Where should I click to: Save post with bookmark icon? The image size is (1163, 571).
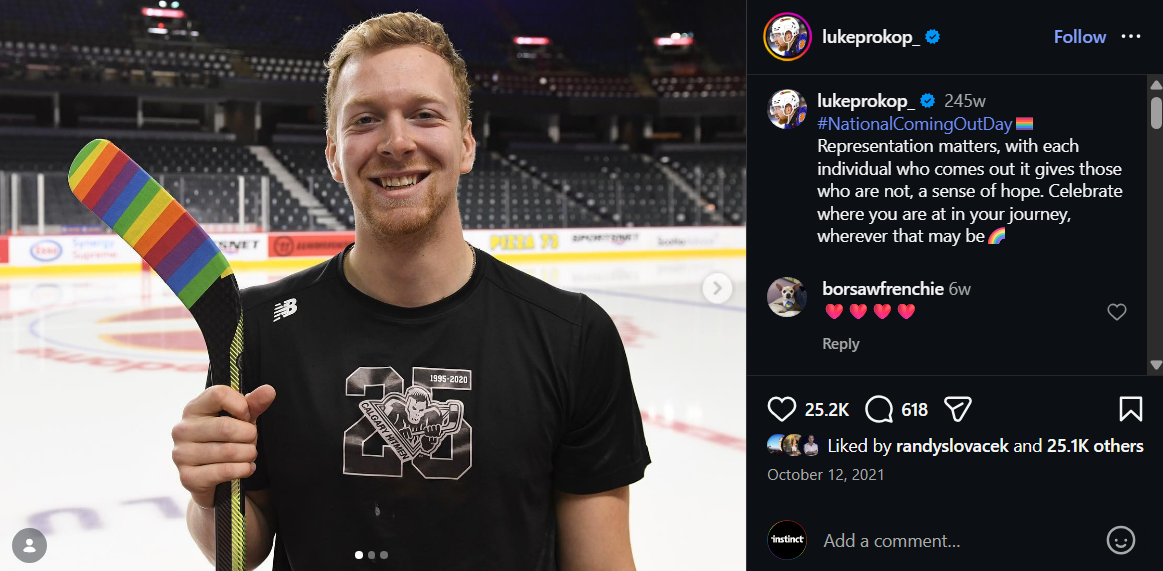click(1130, 409)
